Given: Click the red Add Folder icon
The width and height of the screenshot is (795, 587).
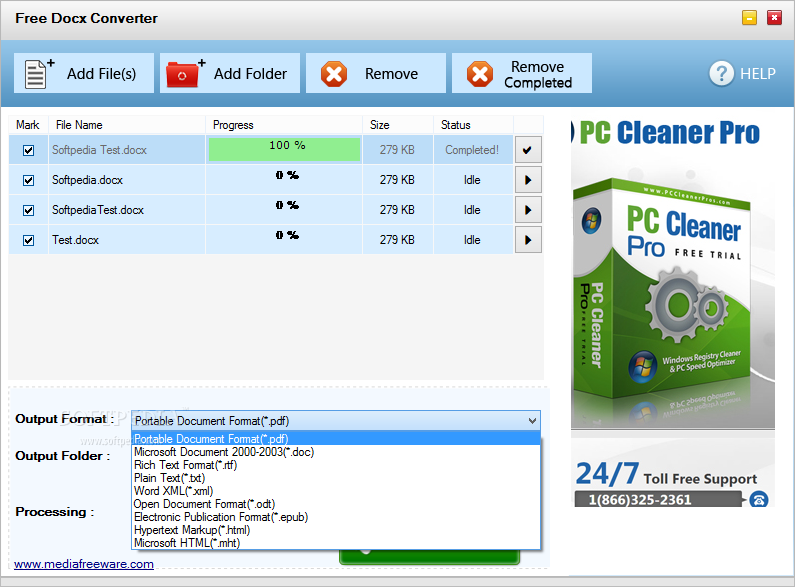Looking at the screenshot, I should point(185,74).
